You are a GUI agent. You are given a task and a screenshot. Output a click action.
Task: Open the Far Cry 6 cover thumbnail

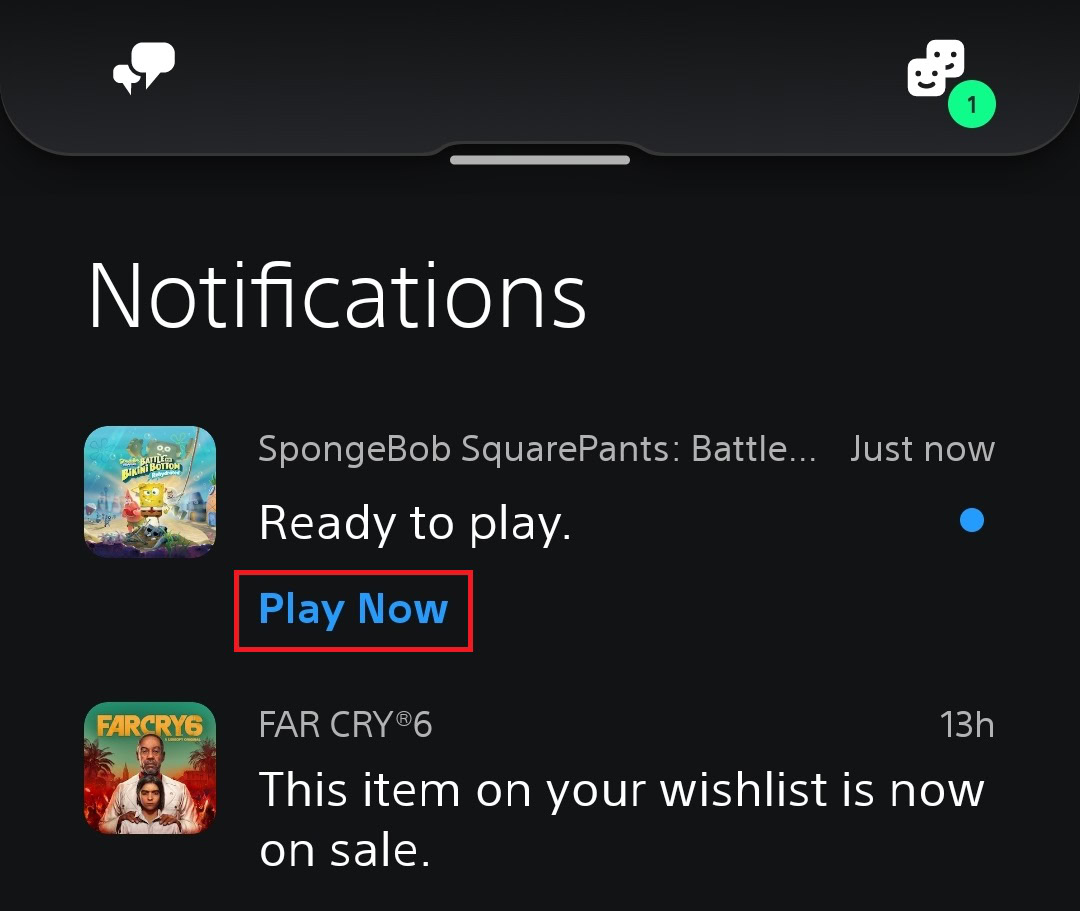150,768
